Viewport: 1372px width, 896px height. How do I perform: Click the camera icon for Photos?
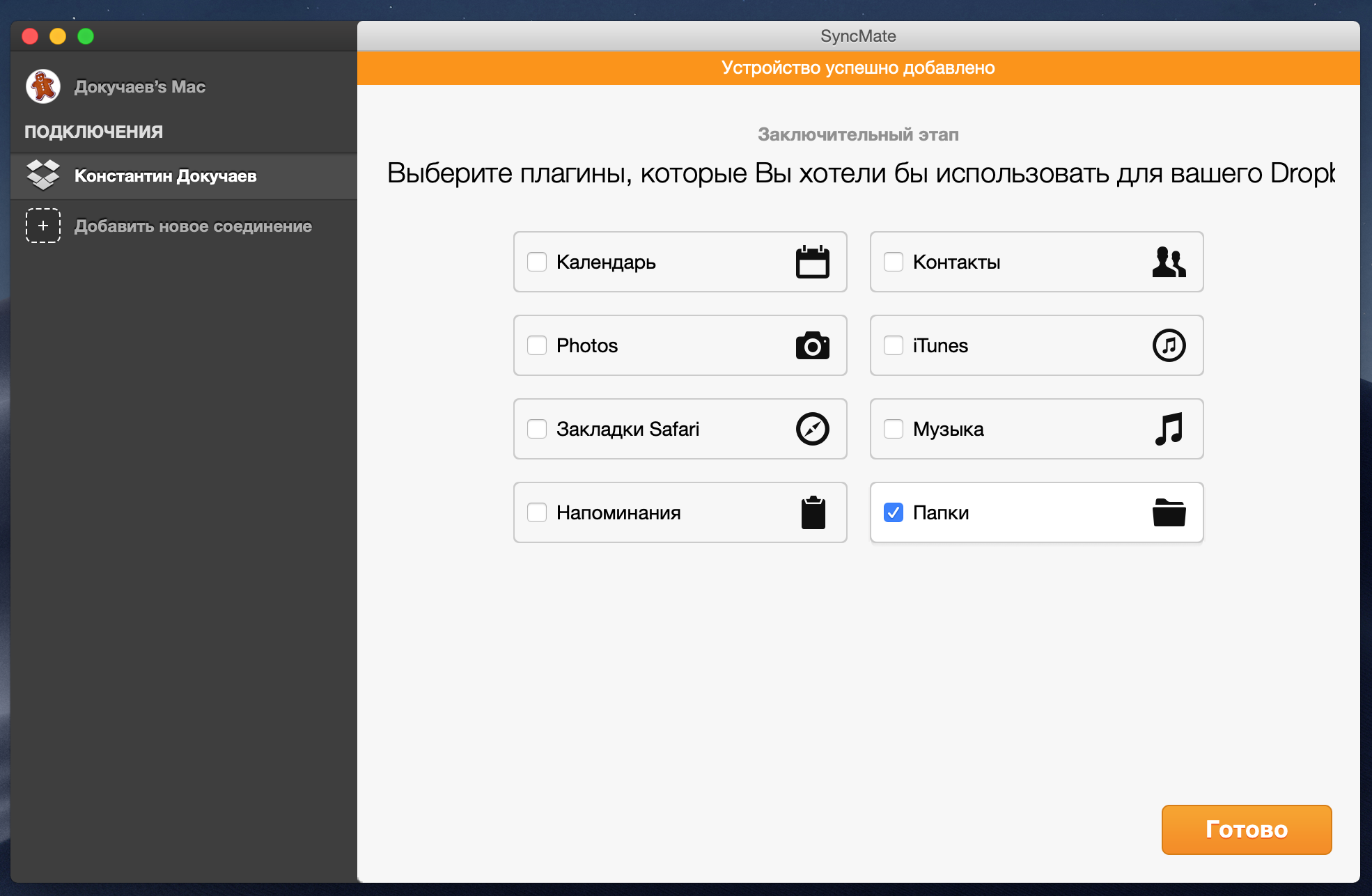(x=812, y=346)
